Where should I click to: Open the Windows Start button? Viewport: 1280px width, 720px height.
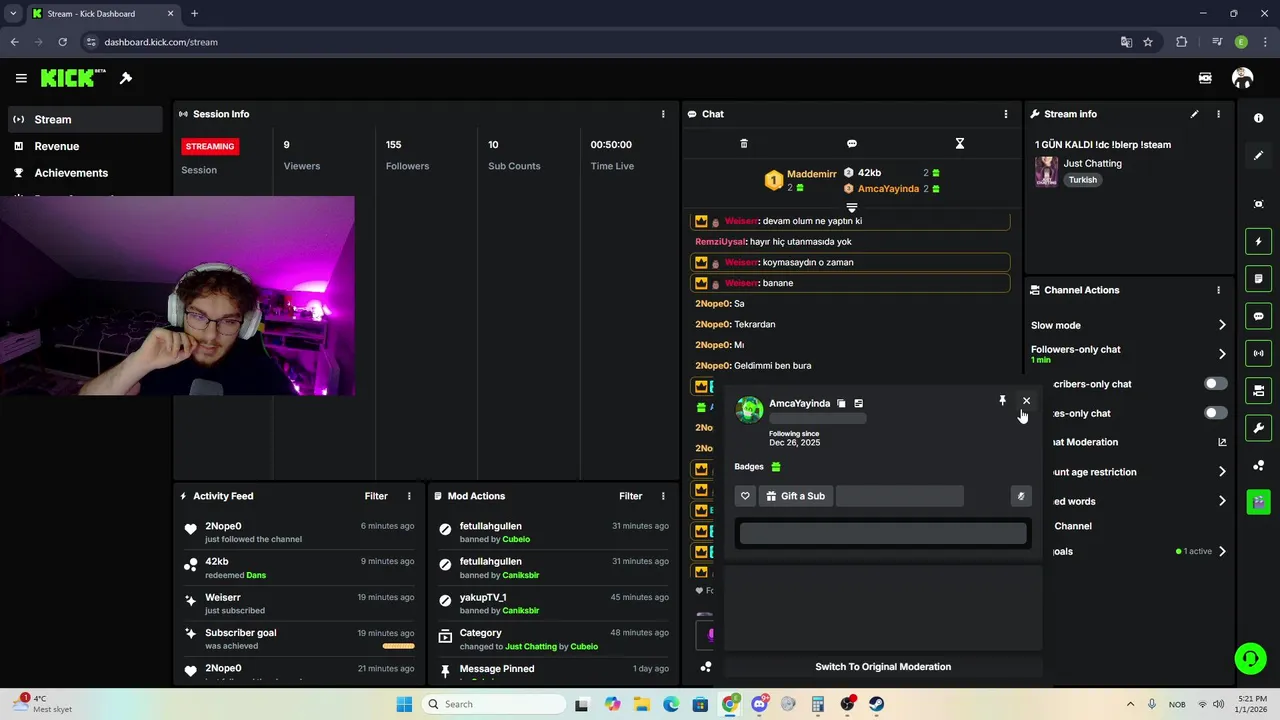pyautogui.click(x=404, y=704)
